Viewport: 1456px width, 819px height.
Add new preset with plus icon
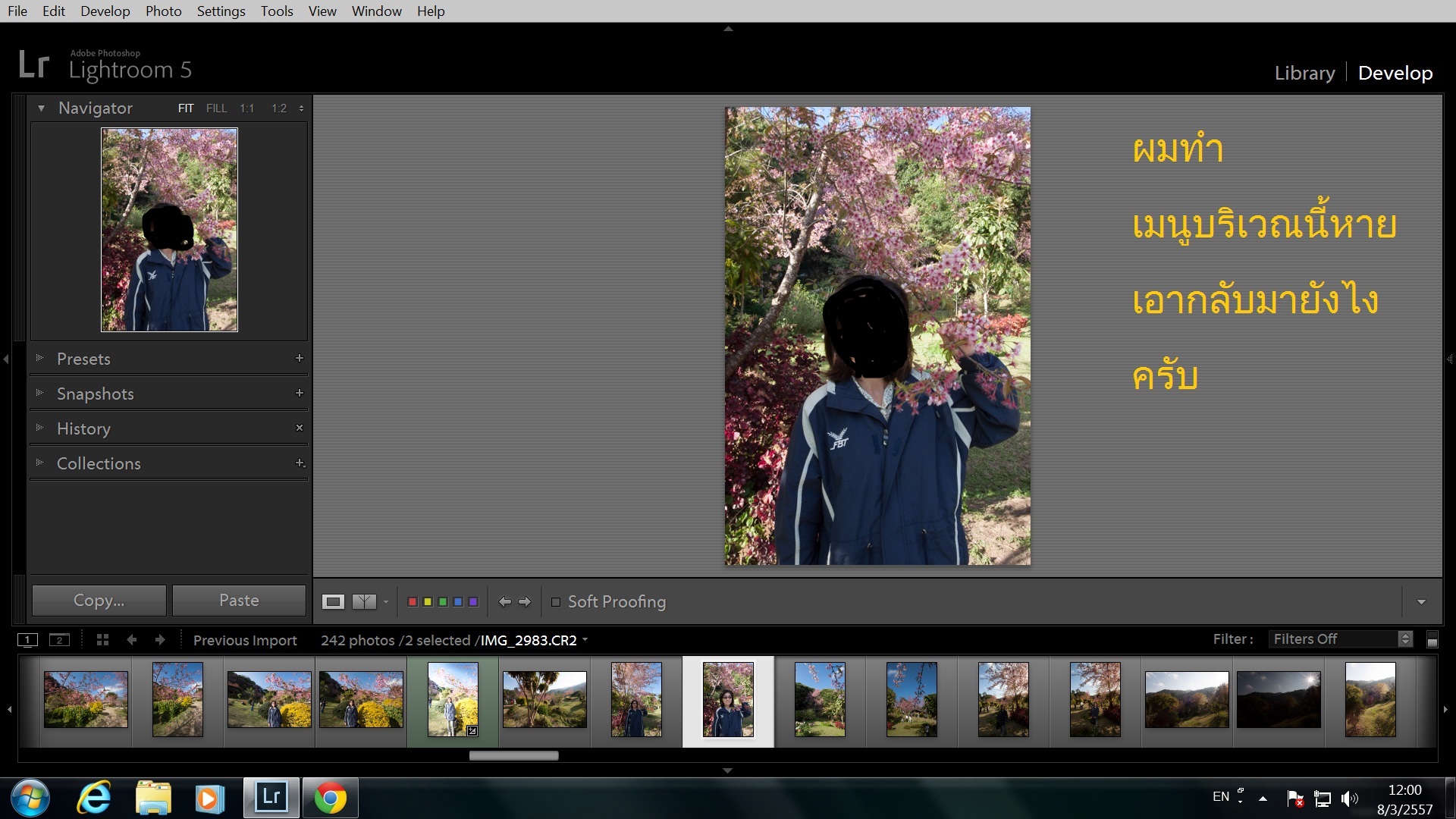click(300, 358)
